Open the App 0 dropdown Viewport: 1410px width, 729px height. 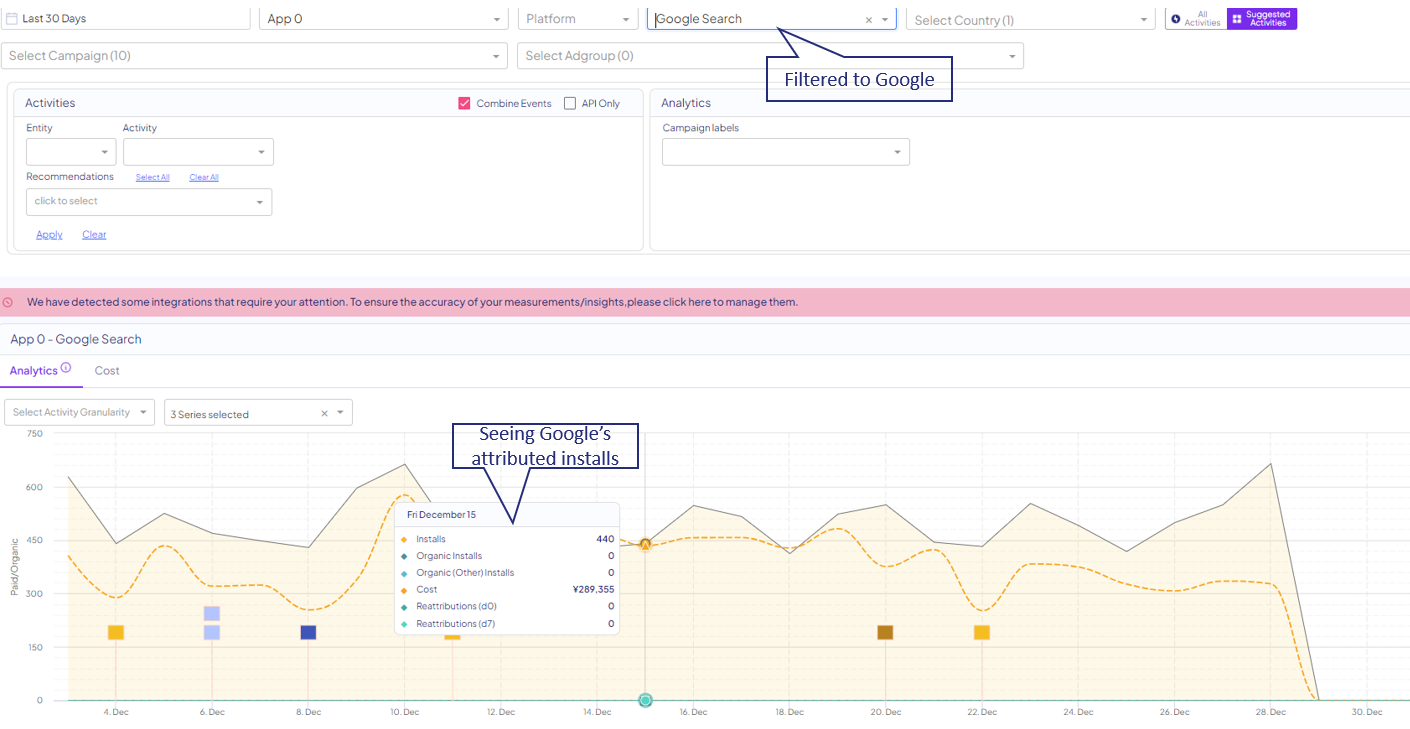tap(385, 19)
